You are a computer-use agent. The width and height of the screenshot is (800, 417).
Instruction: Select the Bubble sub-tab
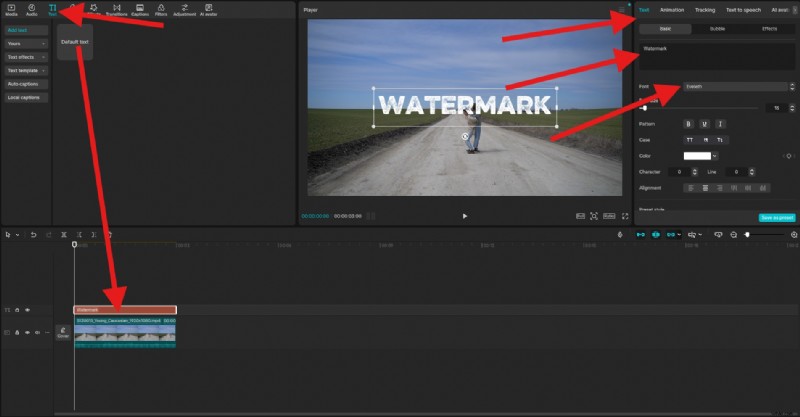(717, 29)
